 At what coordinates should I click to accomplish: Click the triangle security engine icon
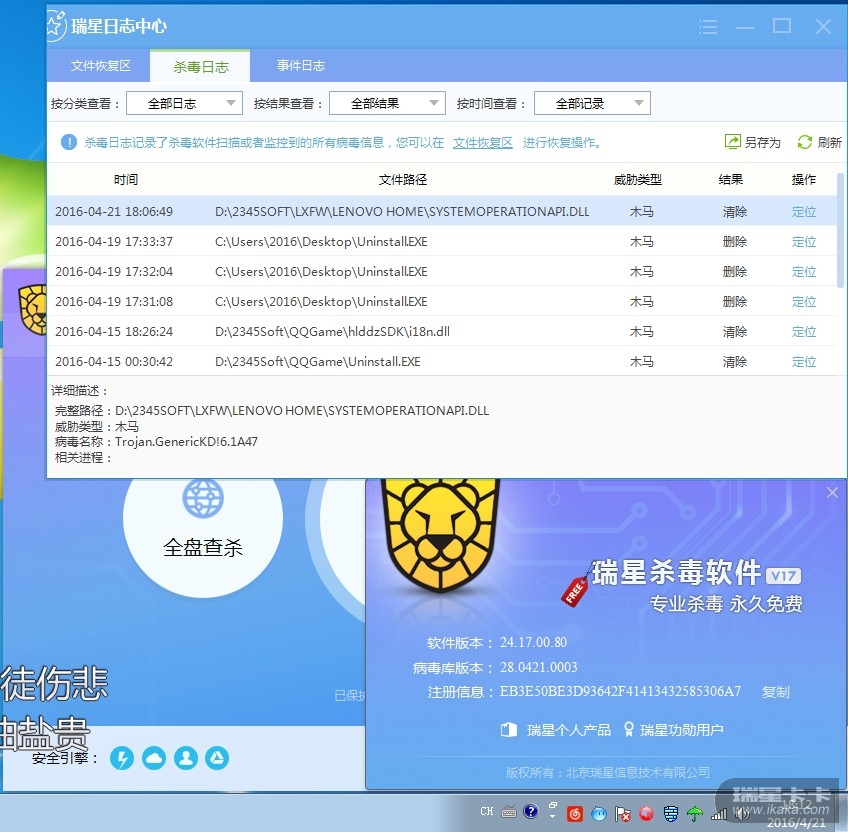pos(217,758)
